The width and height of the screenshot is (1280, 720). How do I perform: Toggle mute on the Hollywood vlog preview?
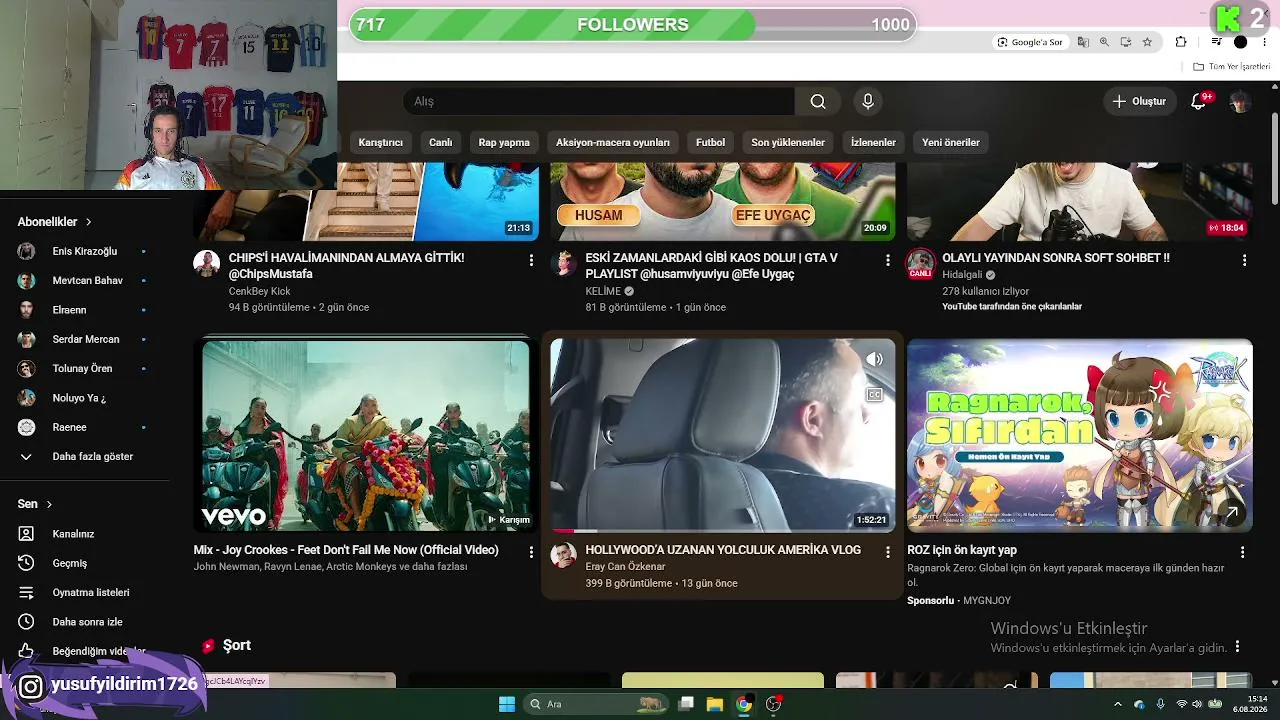[874, 359]
